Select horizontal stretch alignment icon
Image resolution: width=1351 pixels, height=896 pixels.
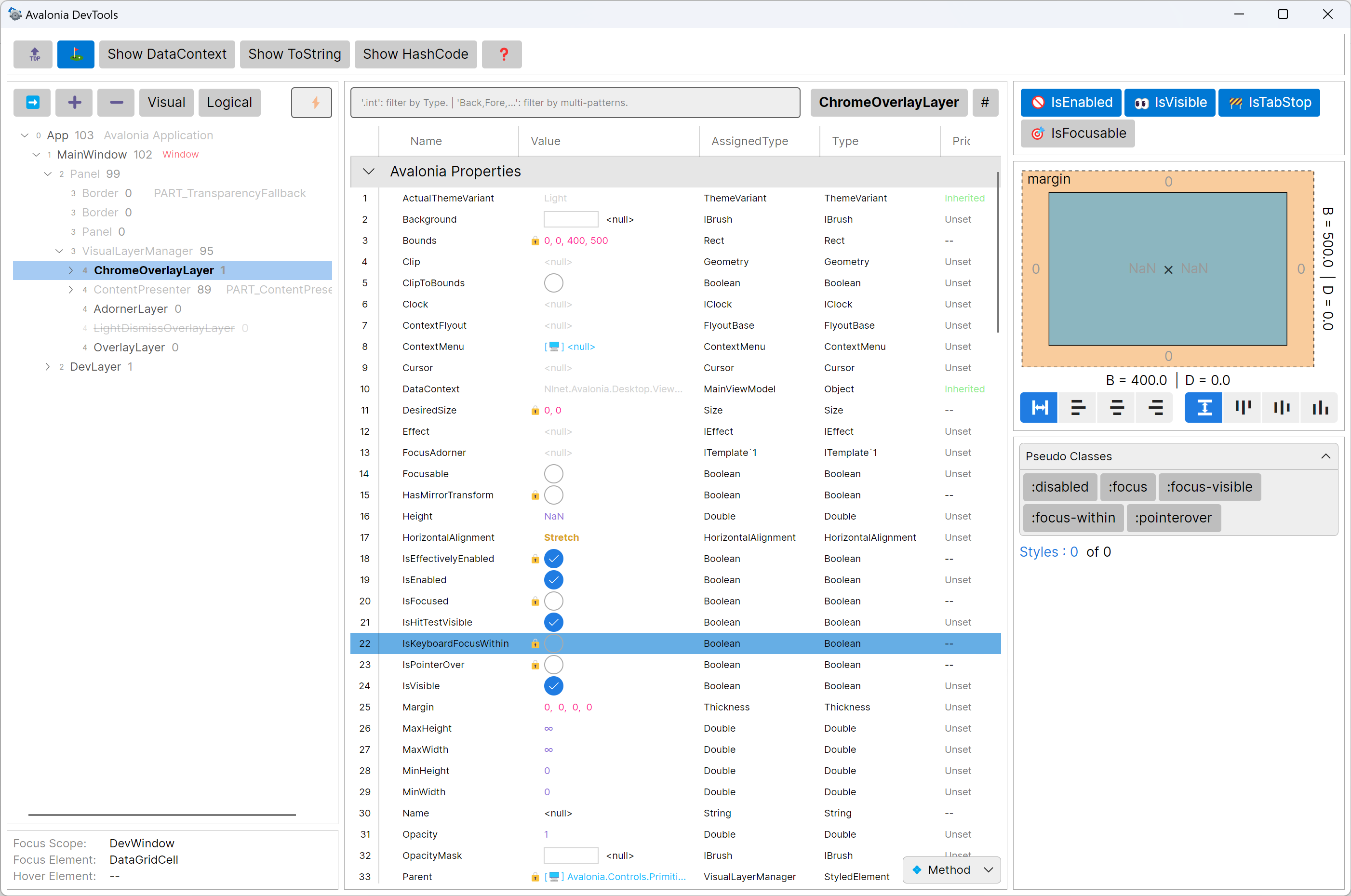coord(1039,407)
